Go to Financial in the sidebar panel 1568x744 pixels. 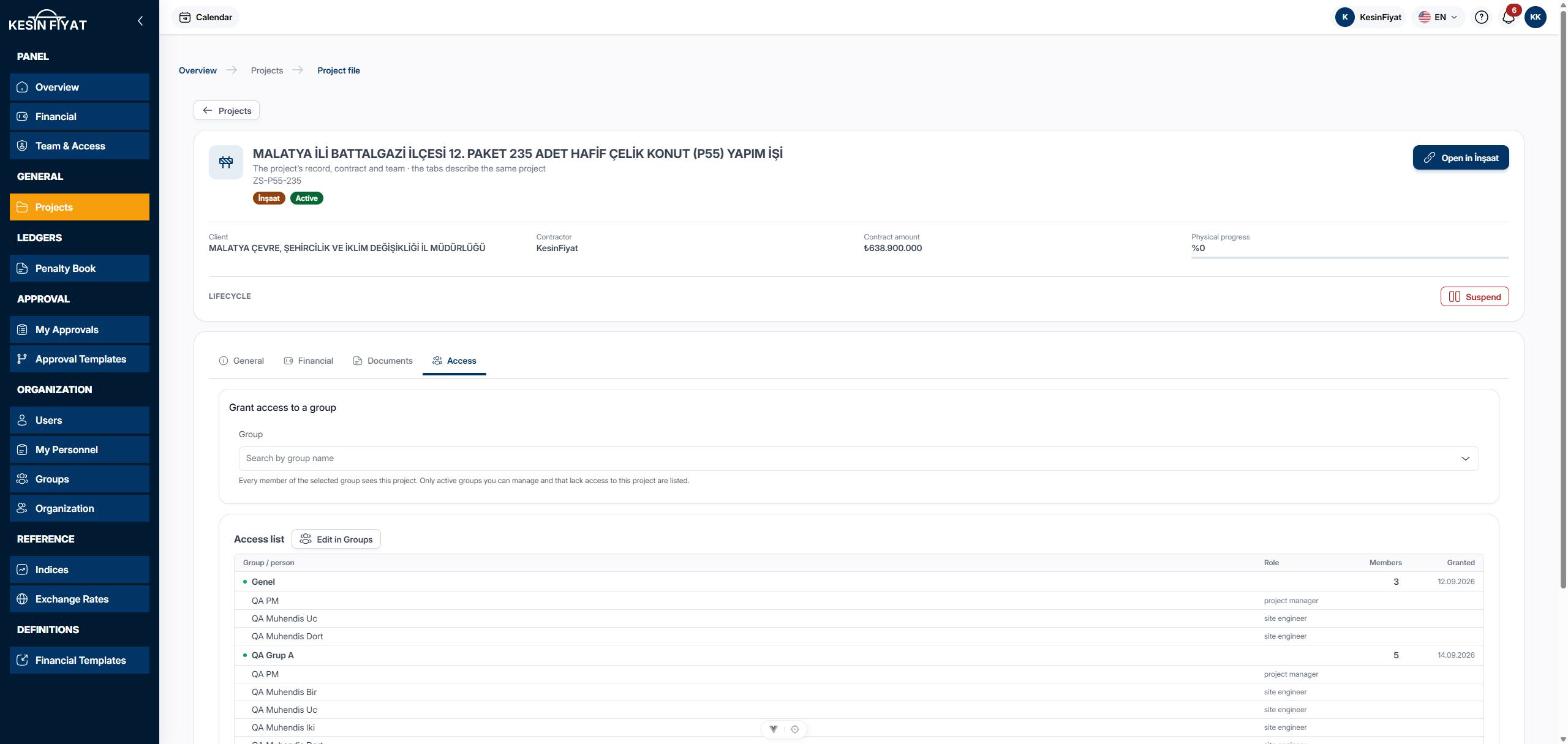pyautogui.click(x=79, y=116)
